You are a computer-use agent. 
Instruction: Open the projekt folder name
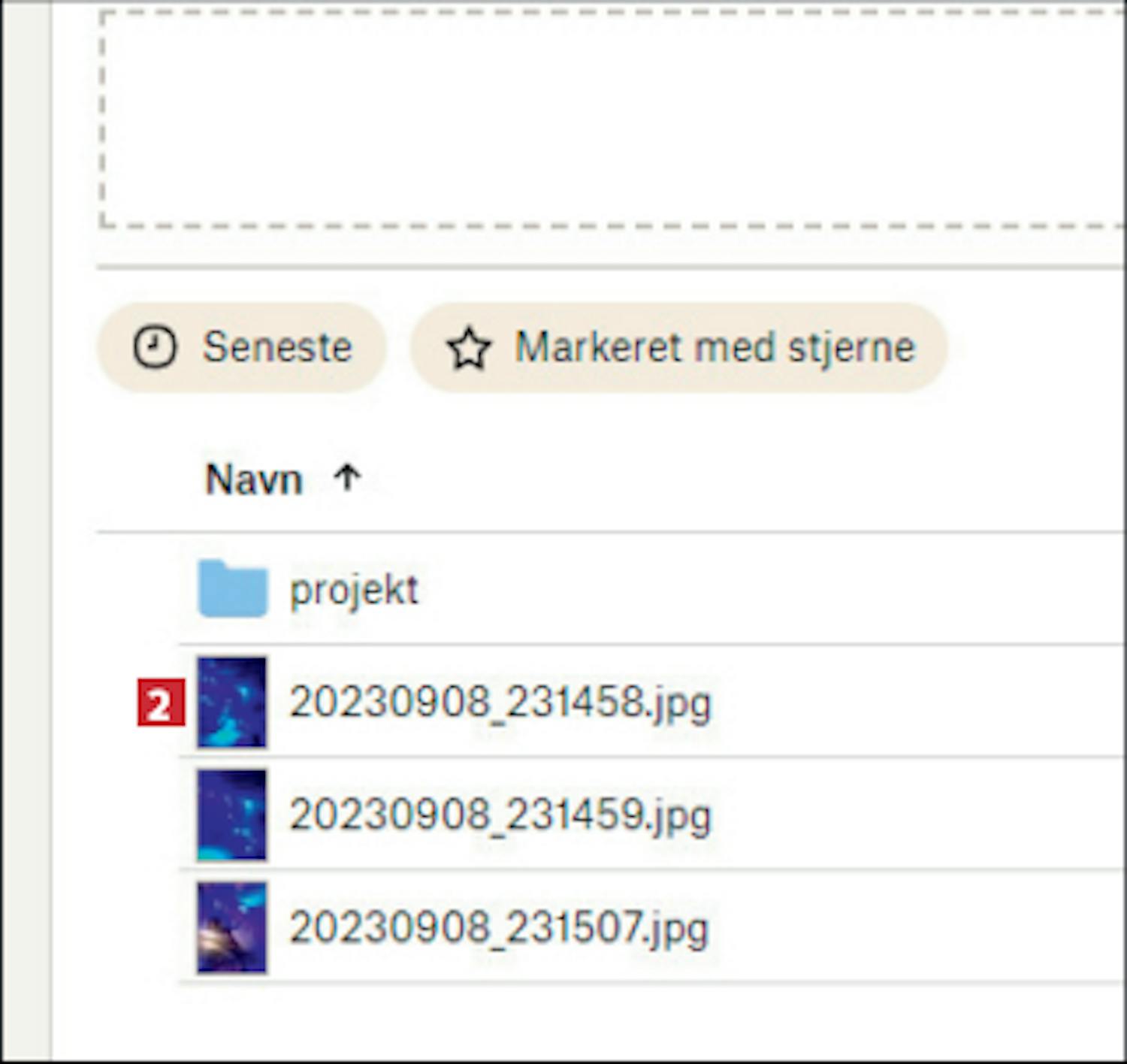354,590
